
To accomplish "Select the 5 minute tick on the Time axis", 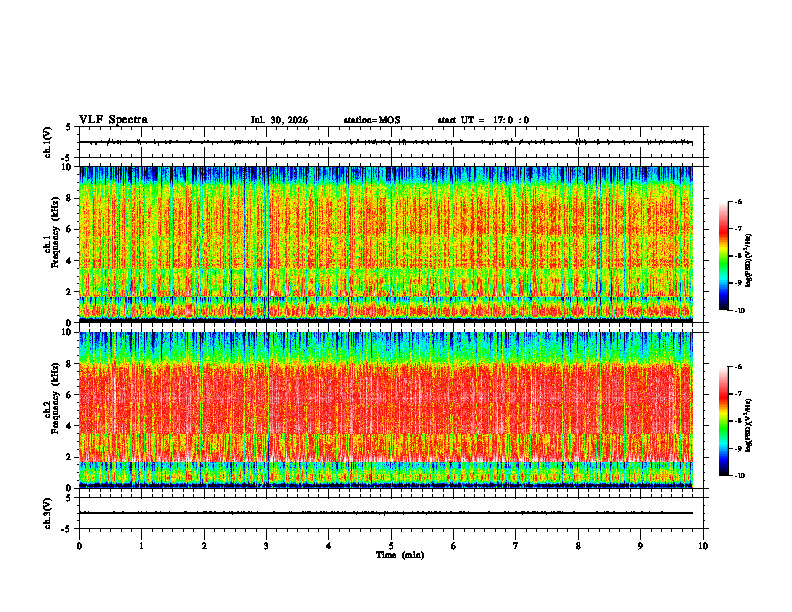I will pyautogui.click(x=391, y=546).
